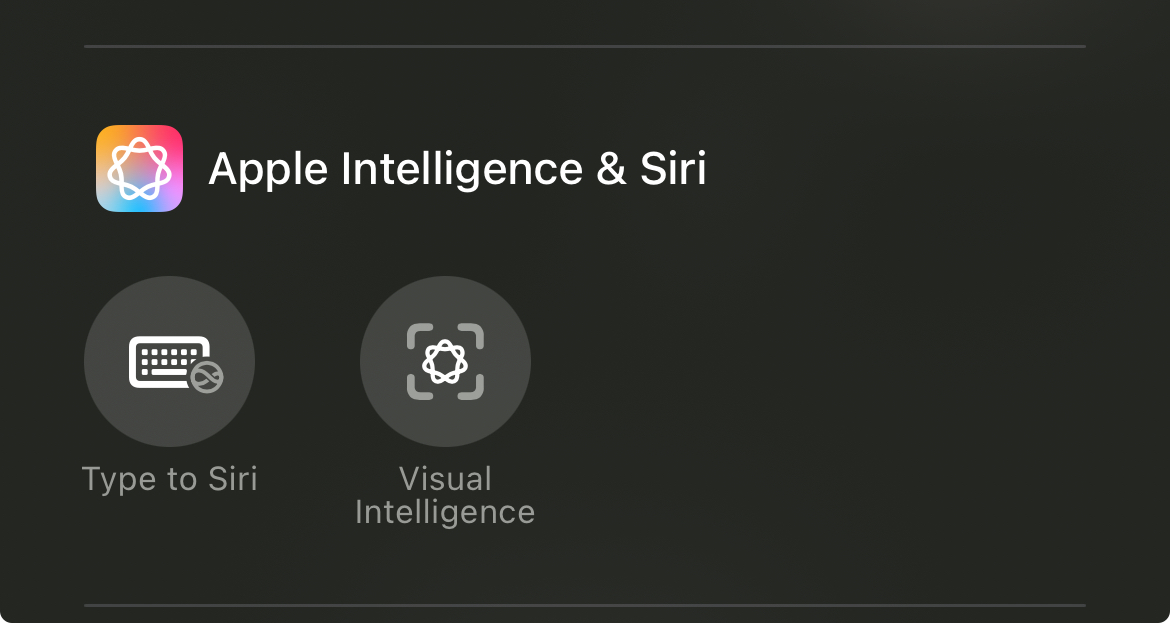Click the white knot logo on the colorful icon
The width and height of the screenshot is (1170, 623).
tap(139, 168)
